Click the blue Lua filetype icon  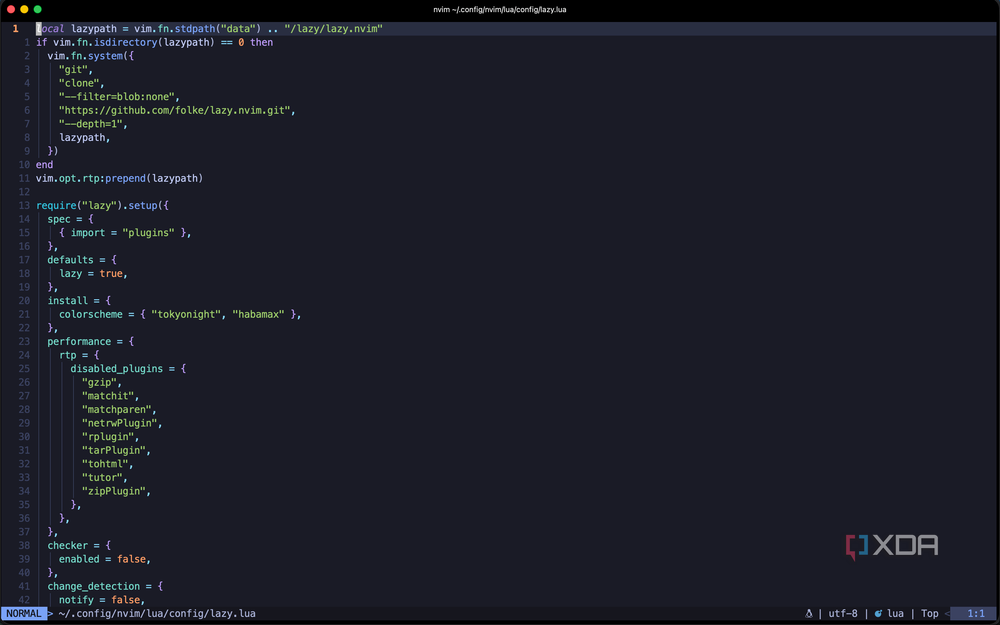[878, 614]
